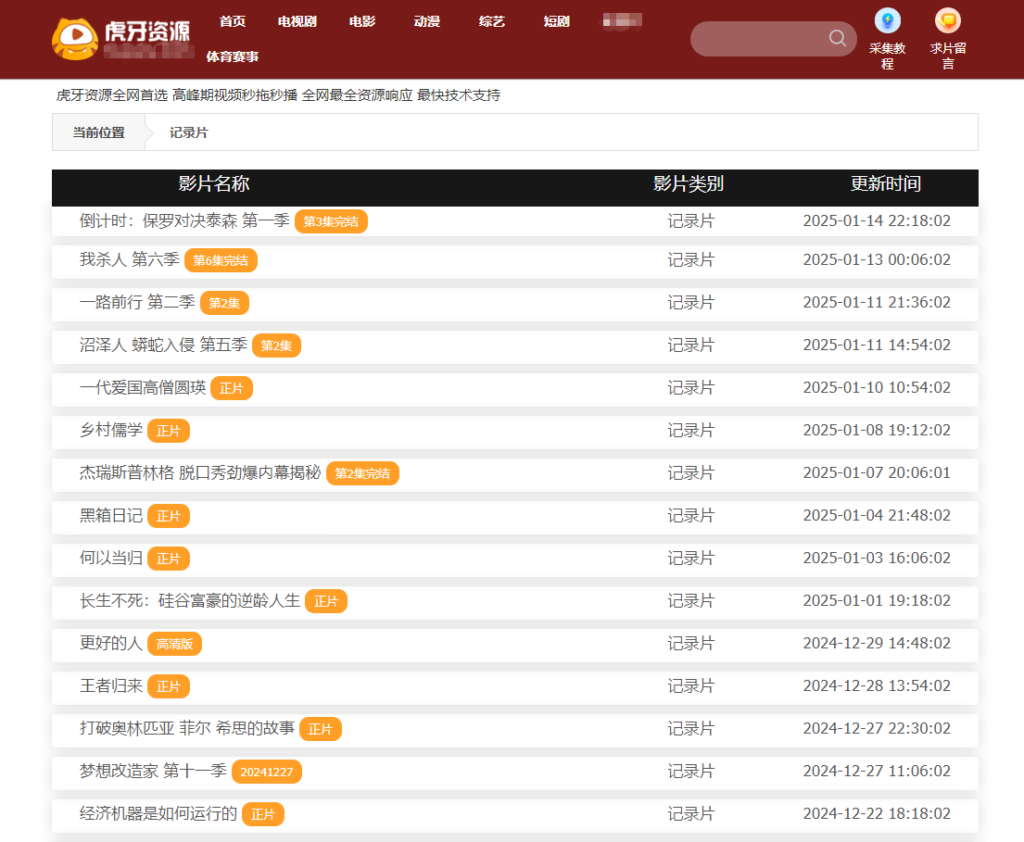Click the 20241227 badge
Screen dimensions: 1024x842
point(267,772)
